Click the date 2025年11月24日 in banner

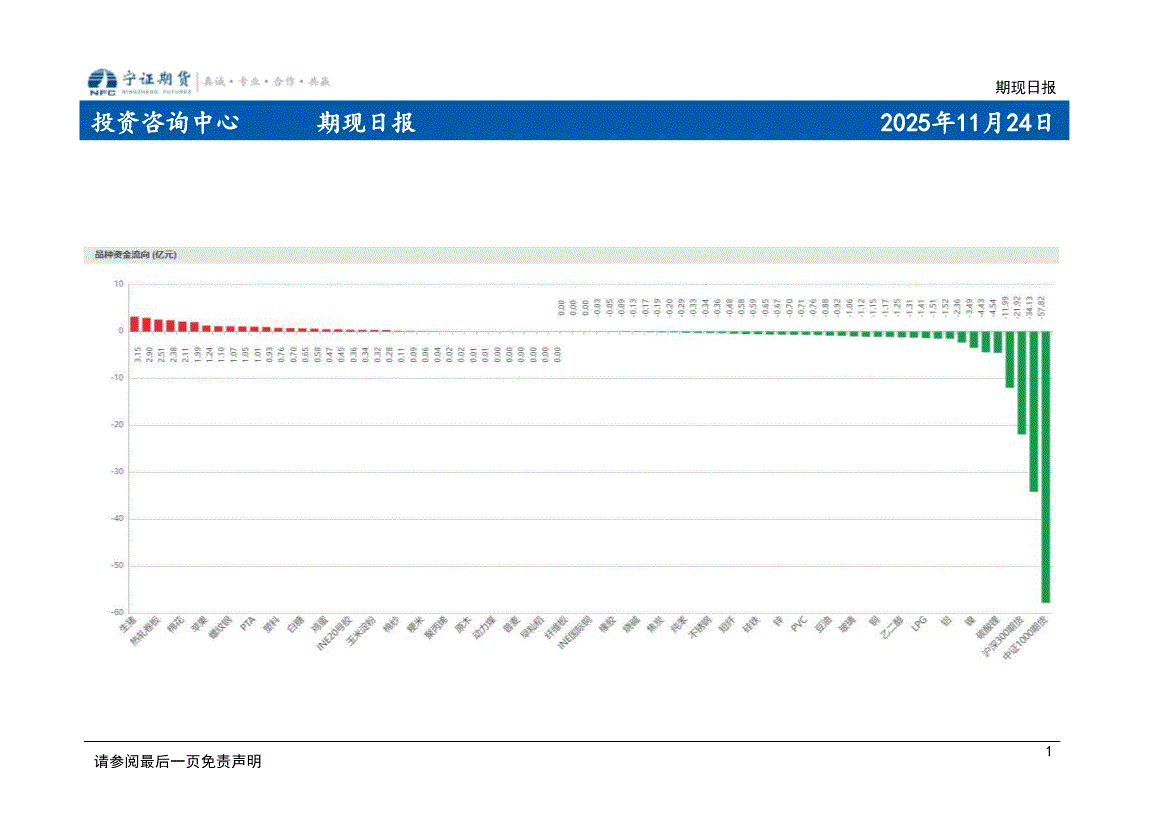[966, 123]
